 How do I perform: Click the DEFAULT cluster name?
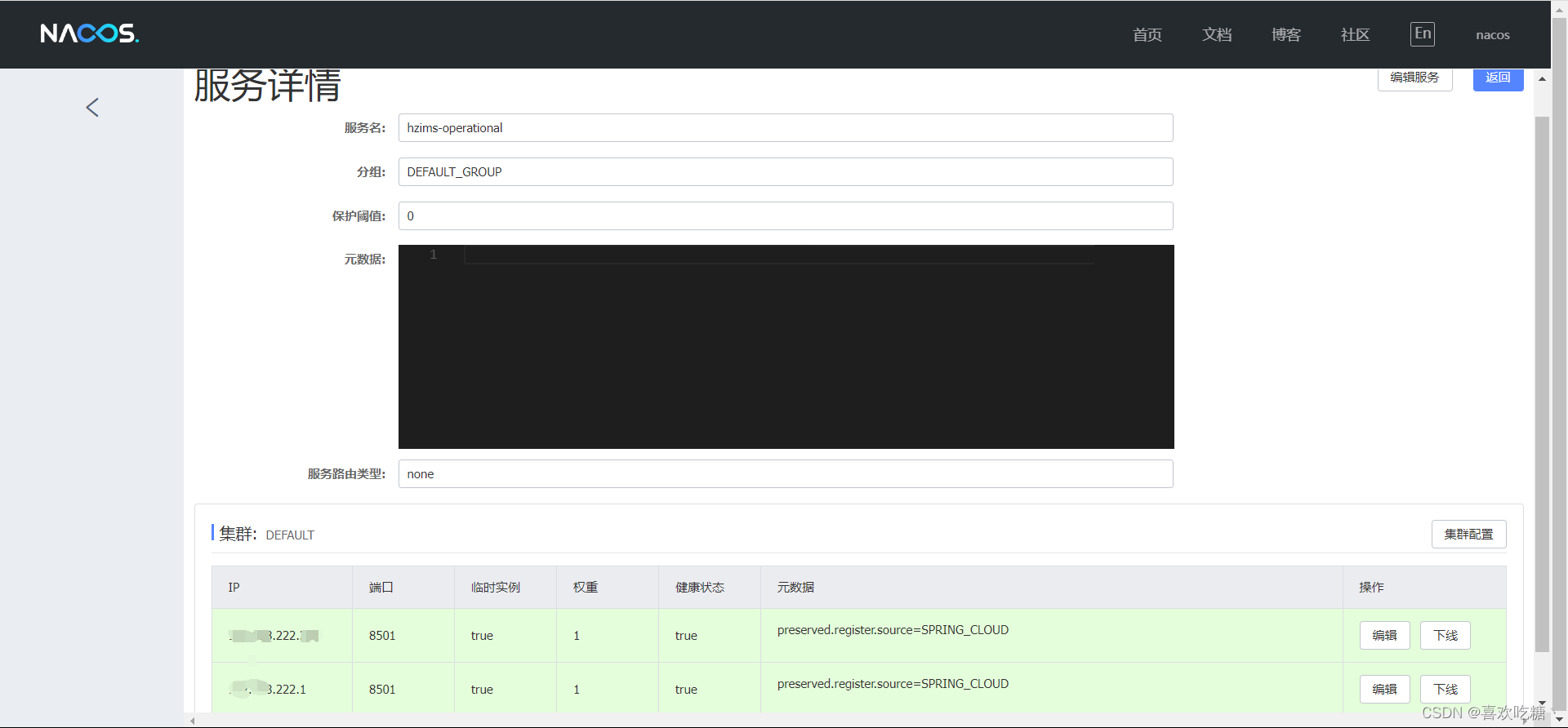(x=290, y=535)
